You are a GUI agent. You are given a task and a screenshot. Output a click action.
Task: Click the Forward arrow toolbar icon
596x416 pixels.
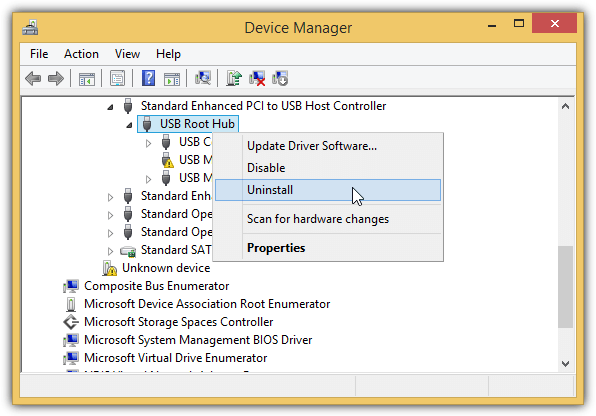click(x=56, y=79)
